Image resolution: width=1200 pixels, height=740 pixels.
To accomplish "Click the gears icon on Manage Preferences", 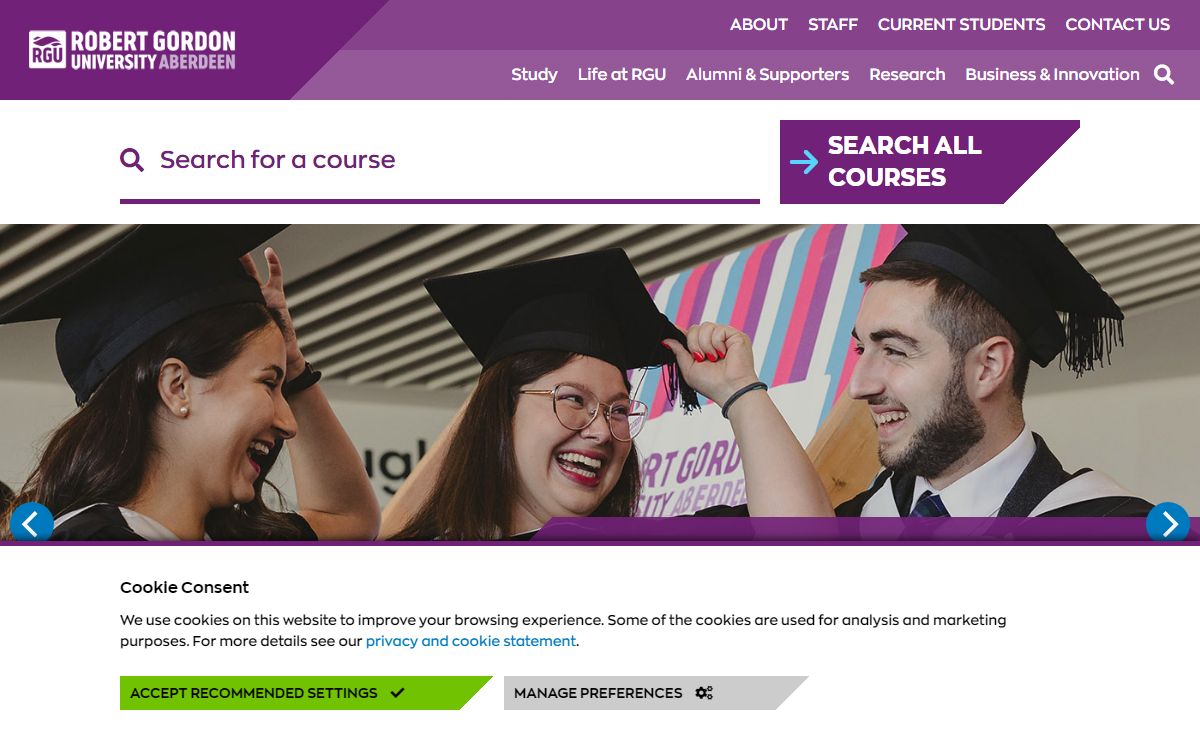I will point(704,693).
